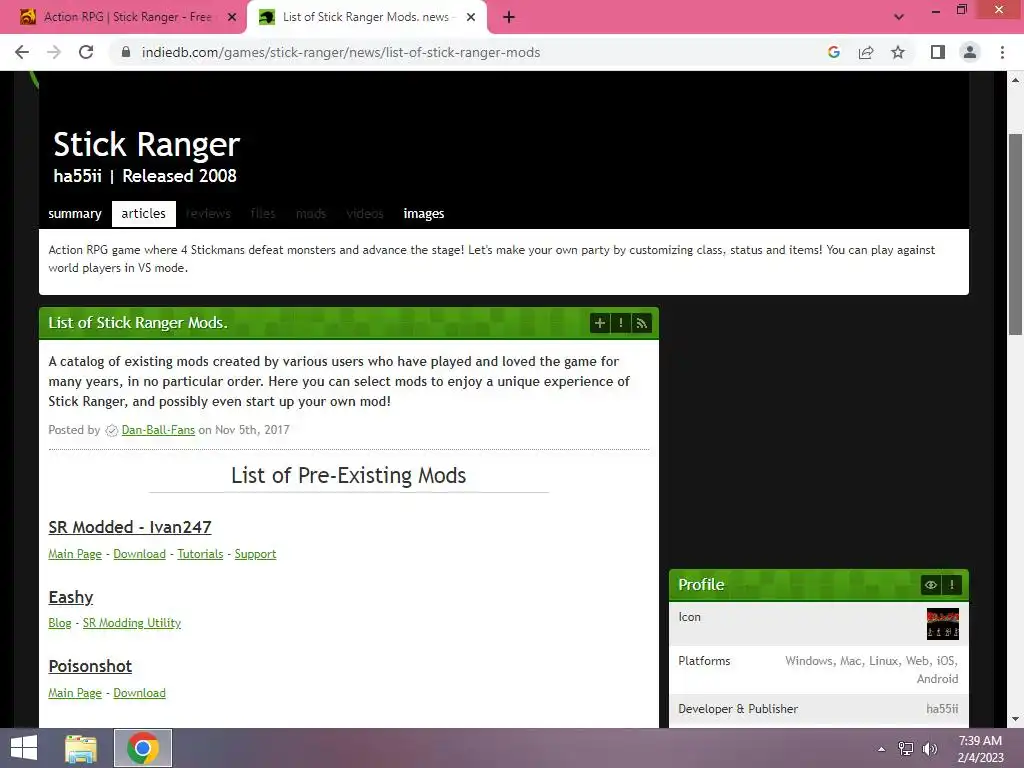Open Poisonshot's Main Page link
Image resolution: width=1024 pixels, height=768 pixels.
point(75,693)
